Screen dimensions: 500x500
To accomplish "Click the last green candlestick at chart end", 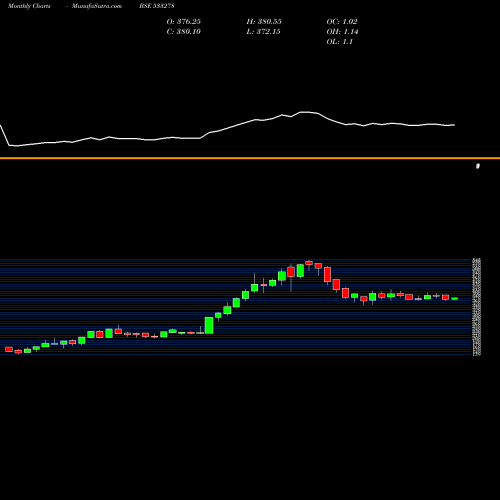I will (455, 299).
